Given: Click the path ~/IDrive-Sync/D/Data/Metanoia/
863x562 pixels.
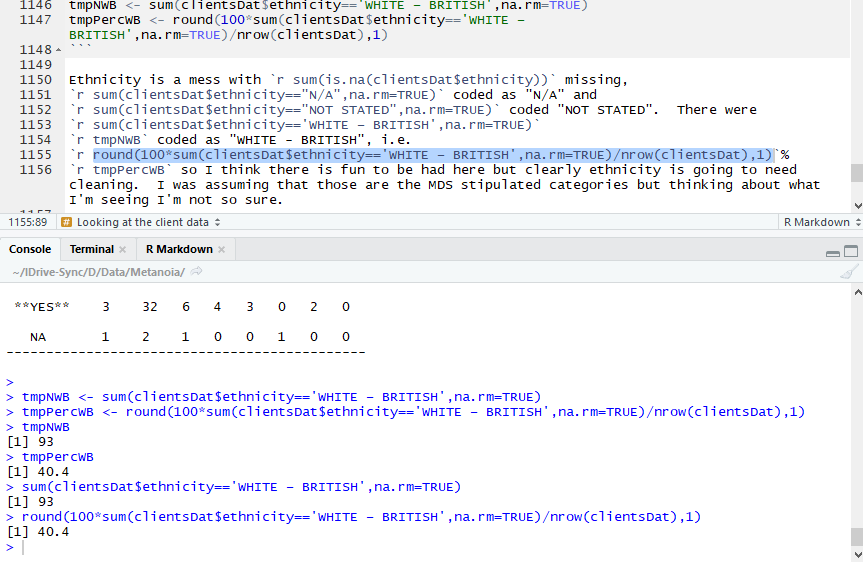Looking at the screenshot, I should tap(99, 272).
